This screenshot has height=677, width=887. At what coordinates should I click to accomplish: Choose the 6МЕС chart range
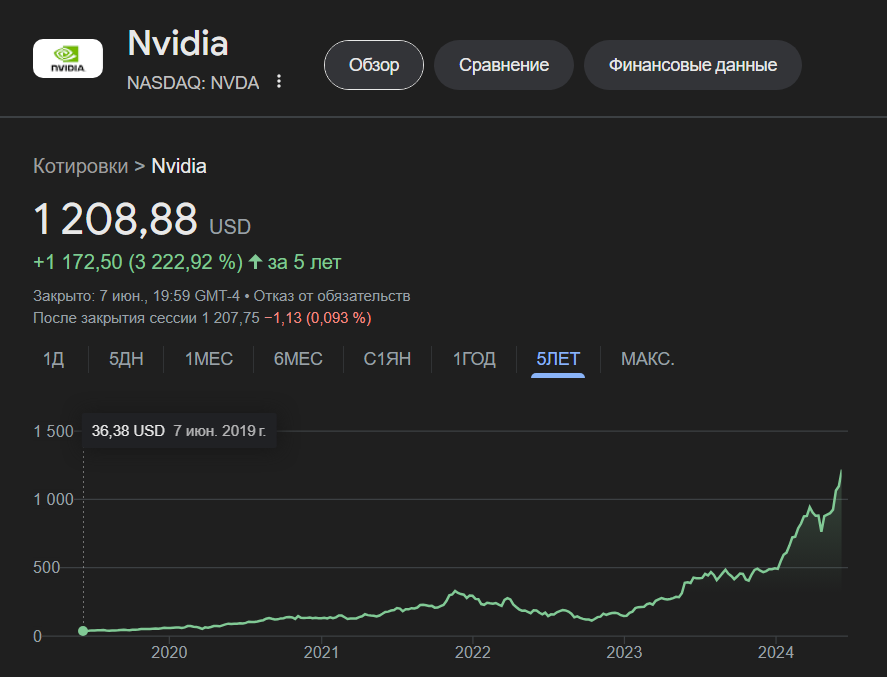point(298,359)
